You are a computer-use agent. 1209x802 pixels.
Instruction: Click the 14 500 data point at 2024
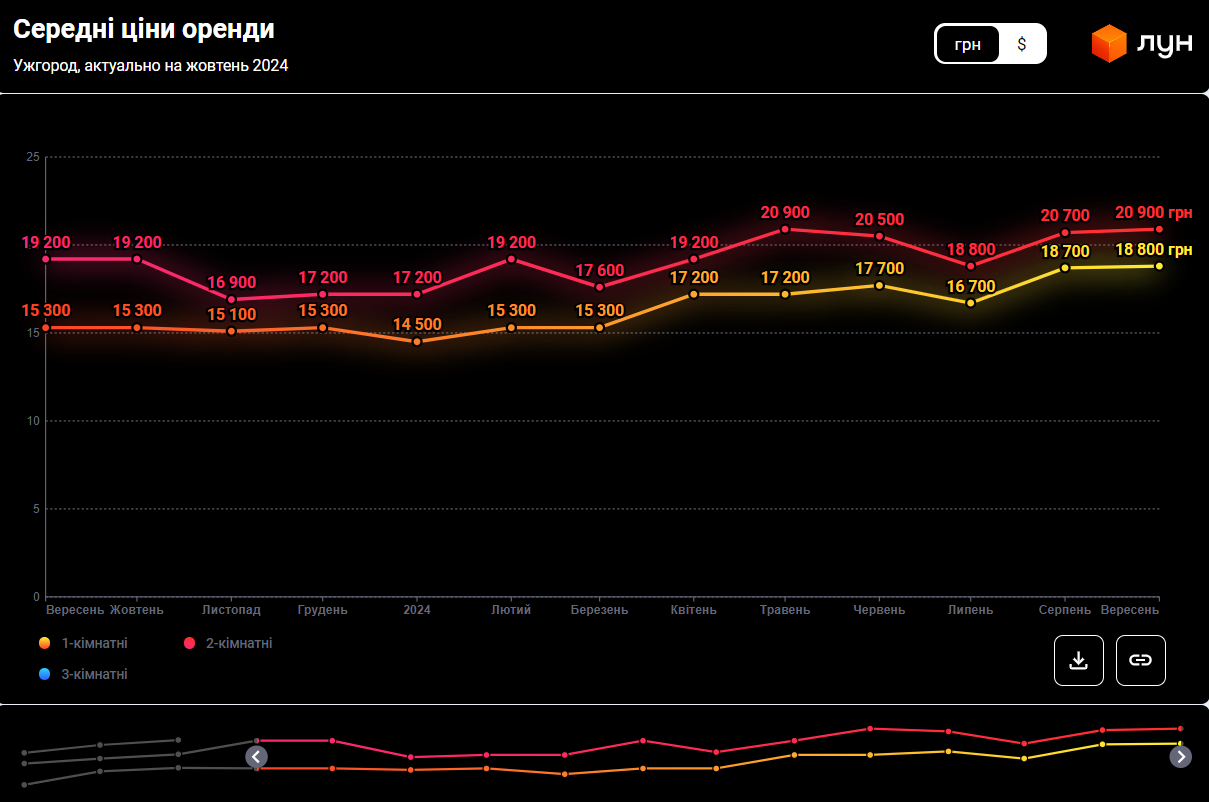417,342
